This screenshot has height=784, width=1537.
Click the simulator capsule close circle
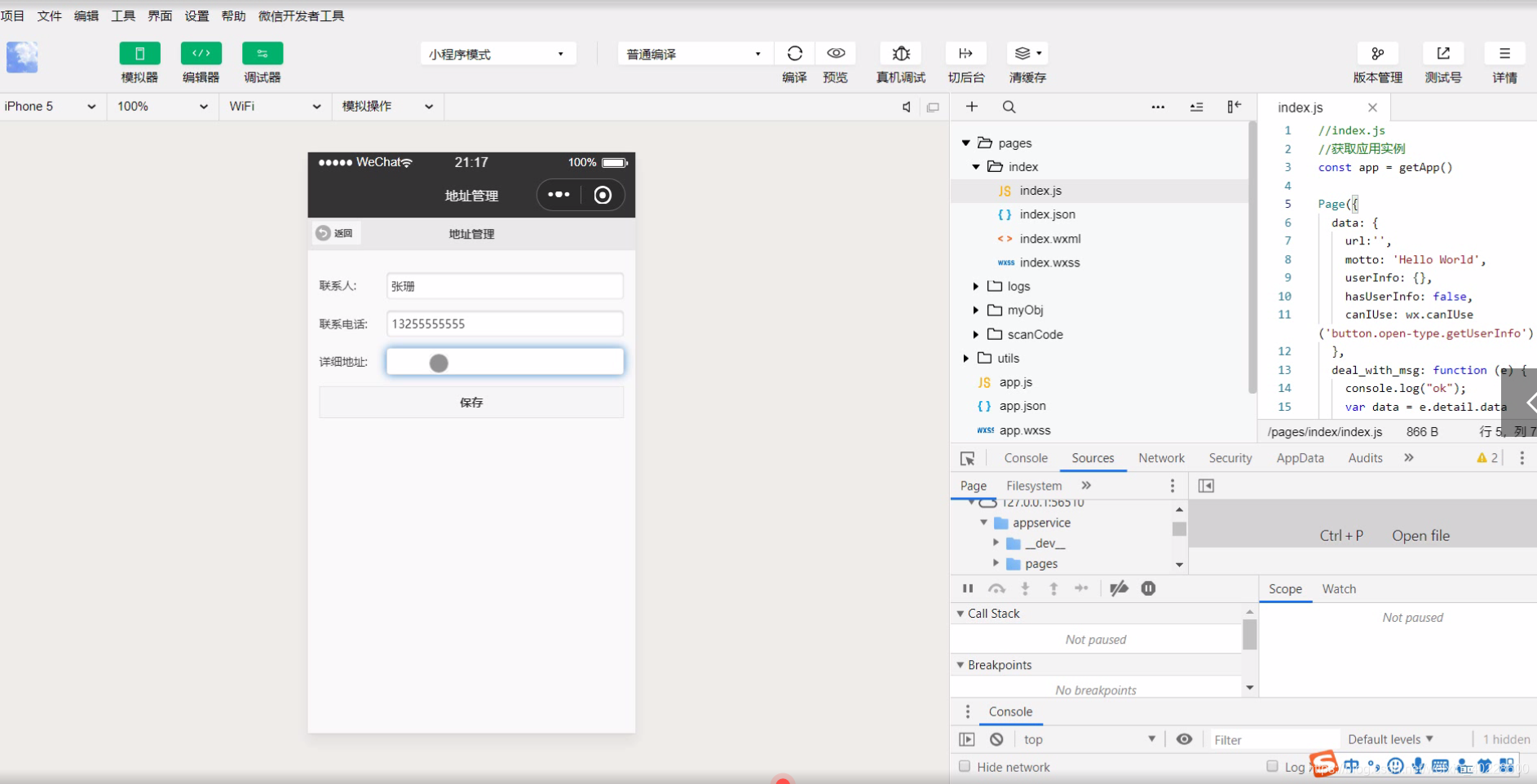click(x=603, y=195)
